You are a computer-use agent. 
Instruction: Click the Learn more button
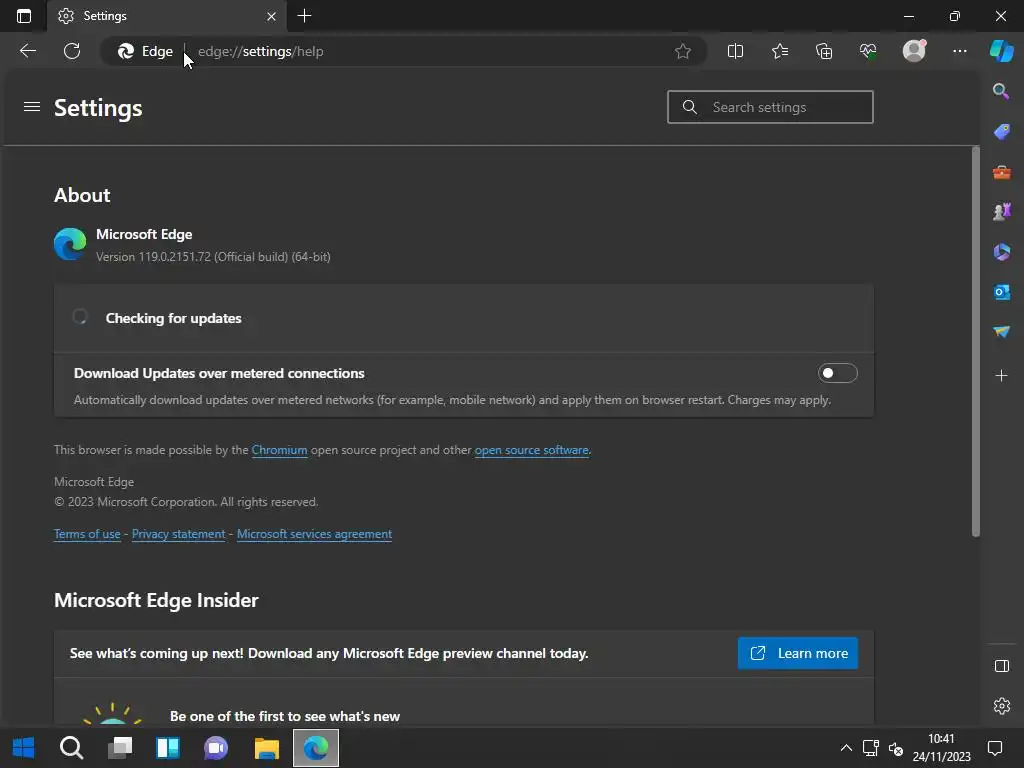(797, 653)
